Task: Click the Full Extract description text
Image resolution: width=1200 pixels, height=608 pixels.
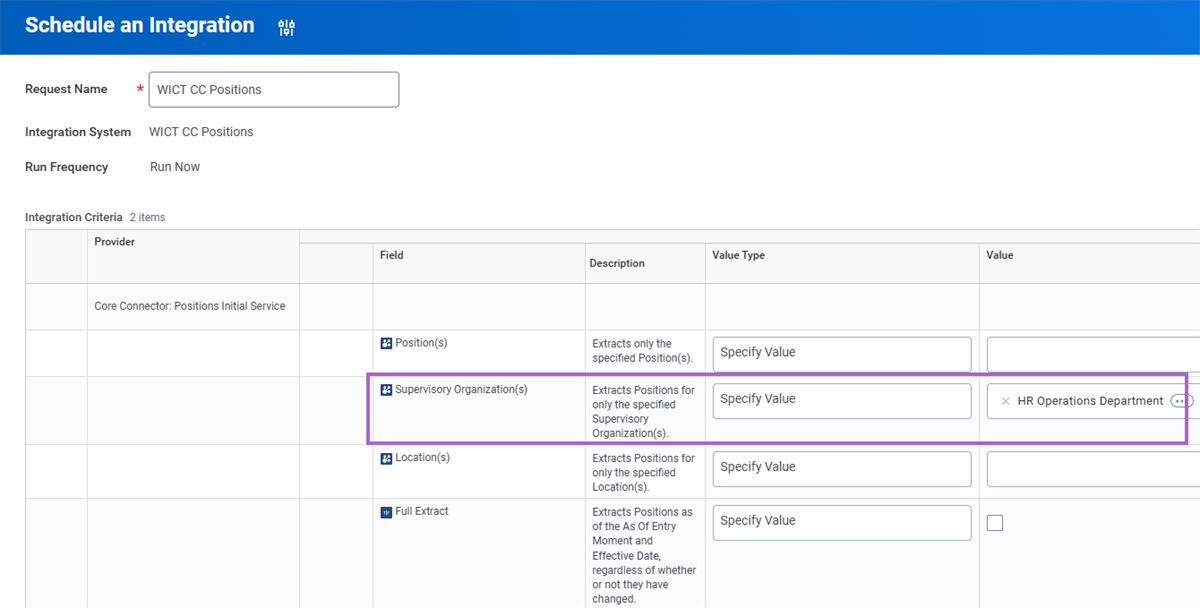Action: (x=644, y=556)
